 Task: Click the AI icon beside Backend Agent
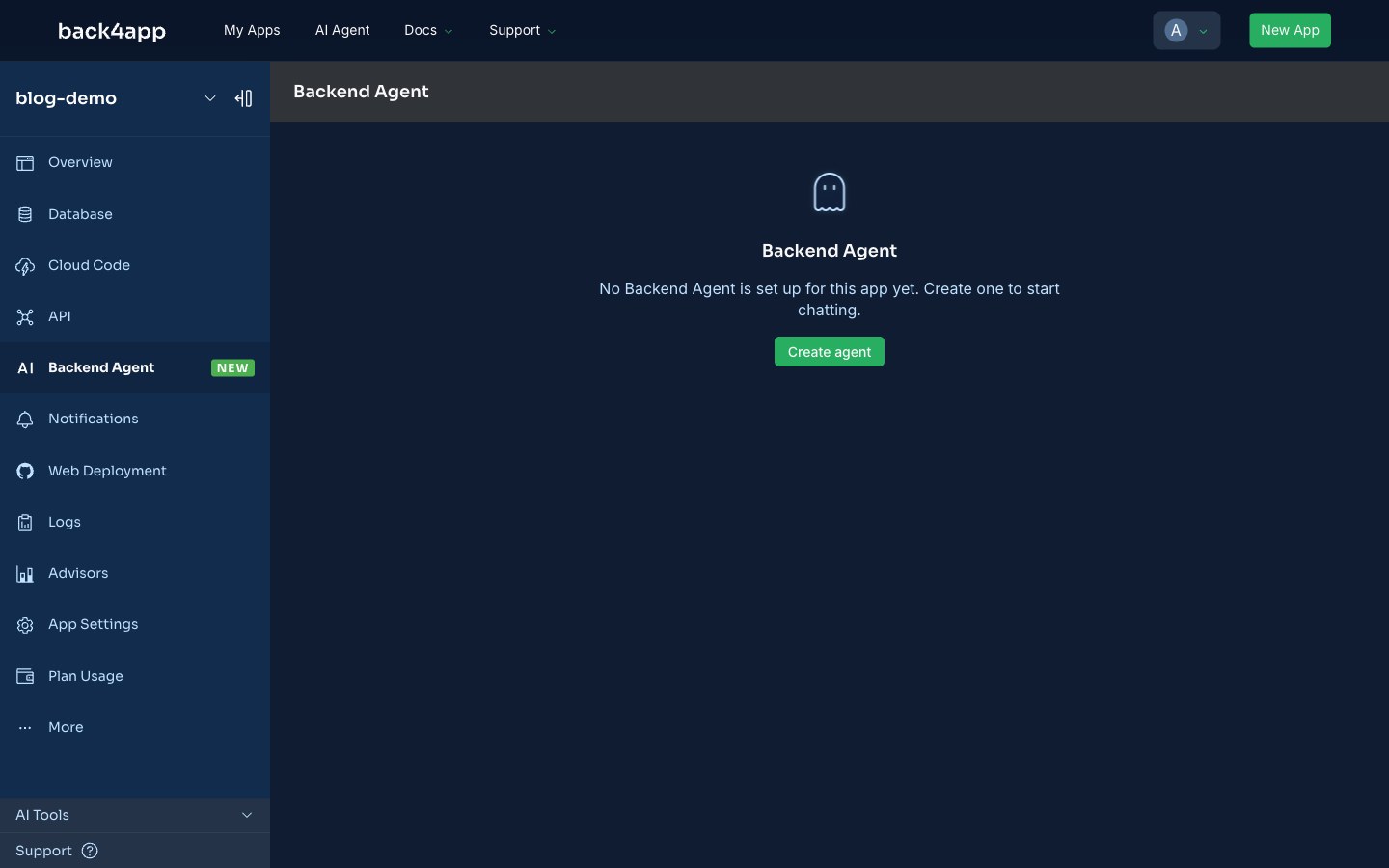point(26,367)
